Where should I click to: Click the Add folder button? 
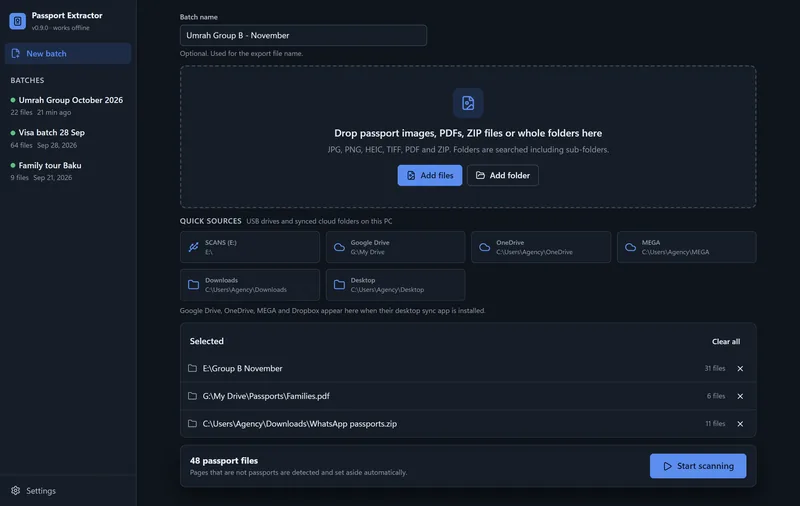click(503, 175)
